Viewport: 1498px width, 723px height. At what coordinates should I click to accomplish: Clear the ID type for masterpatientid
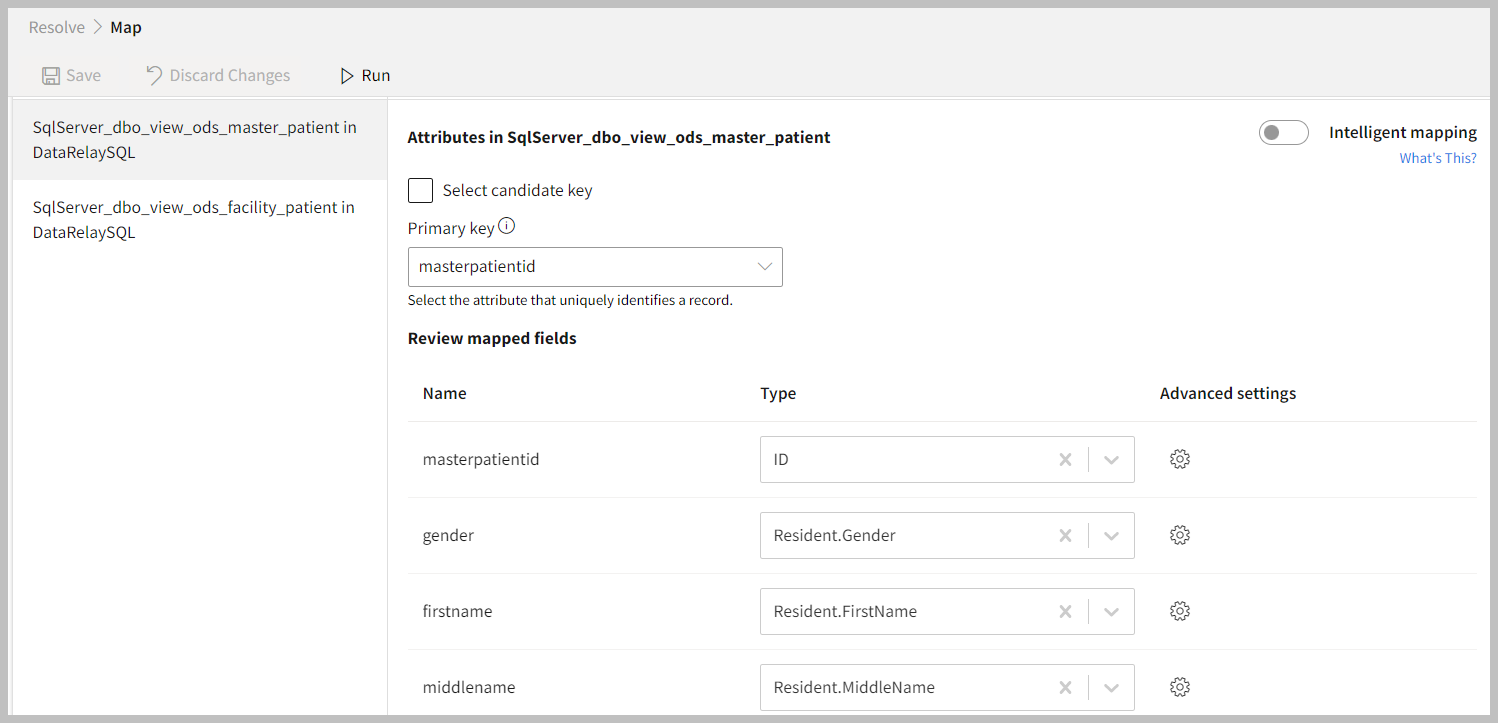[x=1065, y=460]
